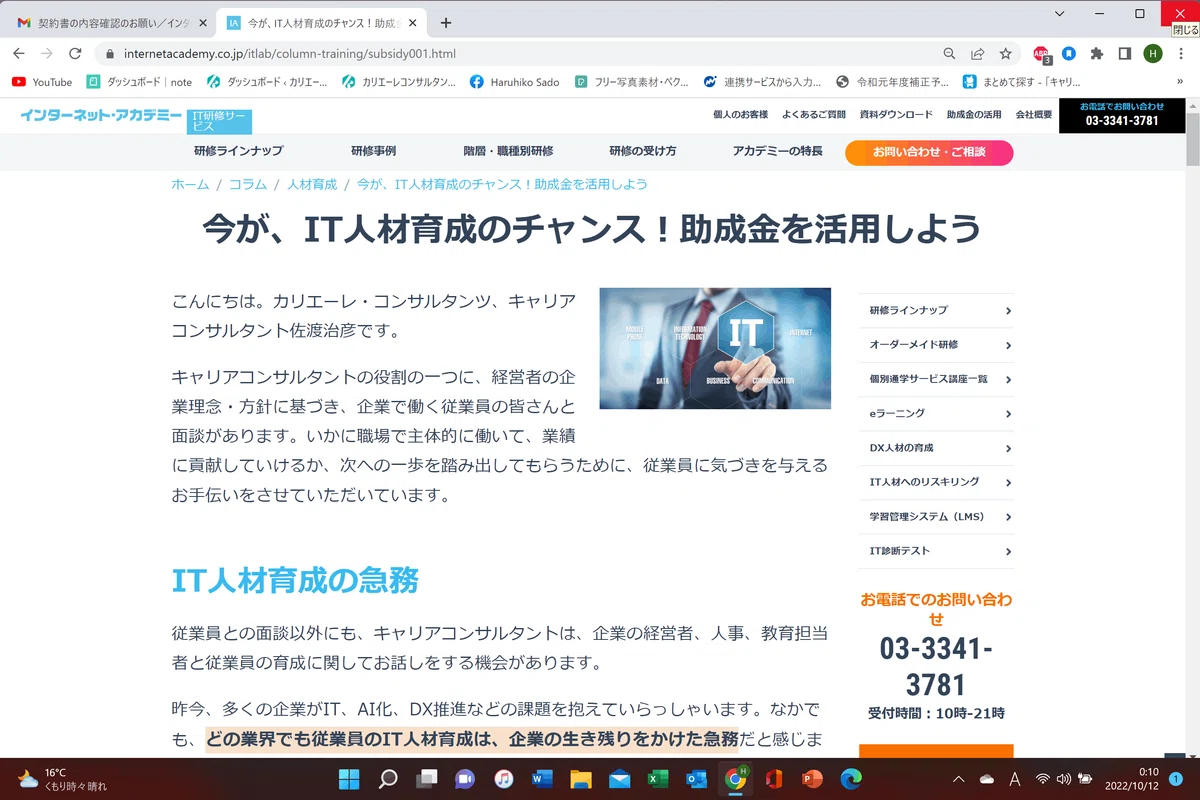This screenshot has height=800, width=1200.
Task: Open File Explorer from the taskbar
Action: click(580, 778)
